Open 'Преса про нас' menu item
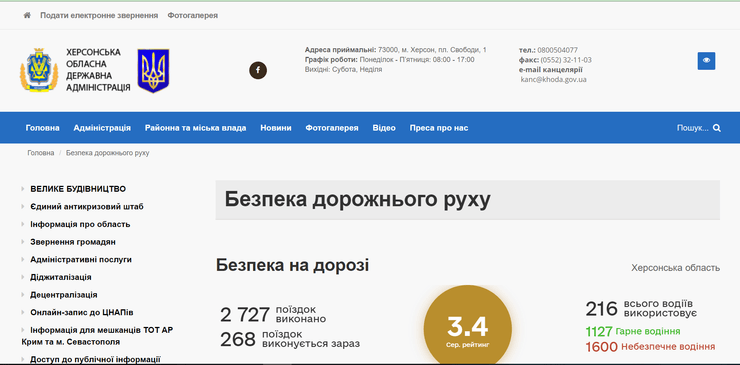The image size is (740, 365). 439,128
